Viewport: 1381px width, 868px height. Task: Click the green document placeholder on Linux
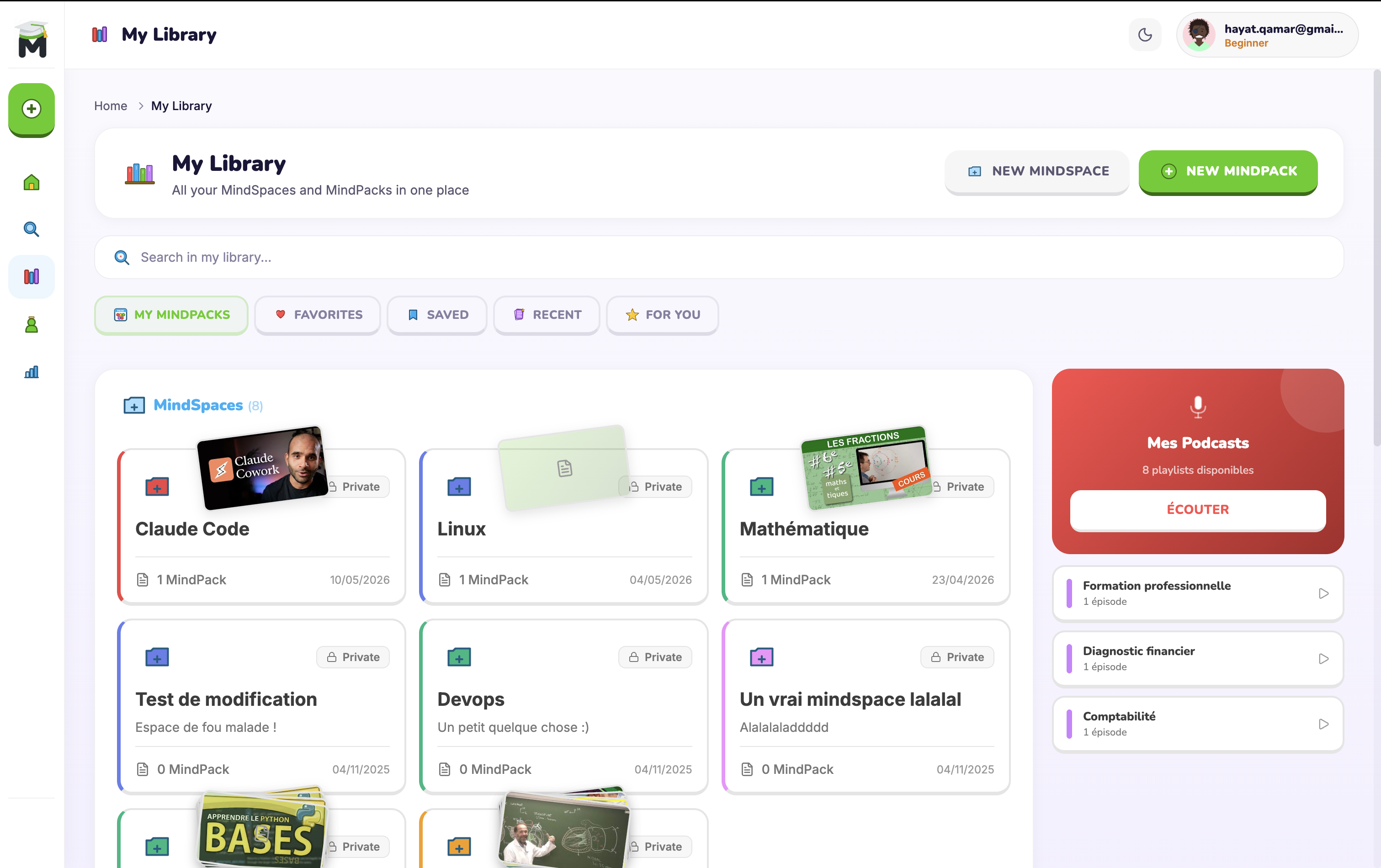(564, 468)
